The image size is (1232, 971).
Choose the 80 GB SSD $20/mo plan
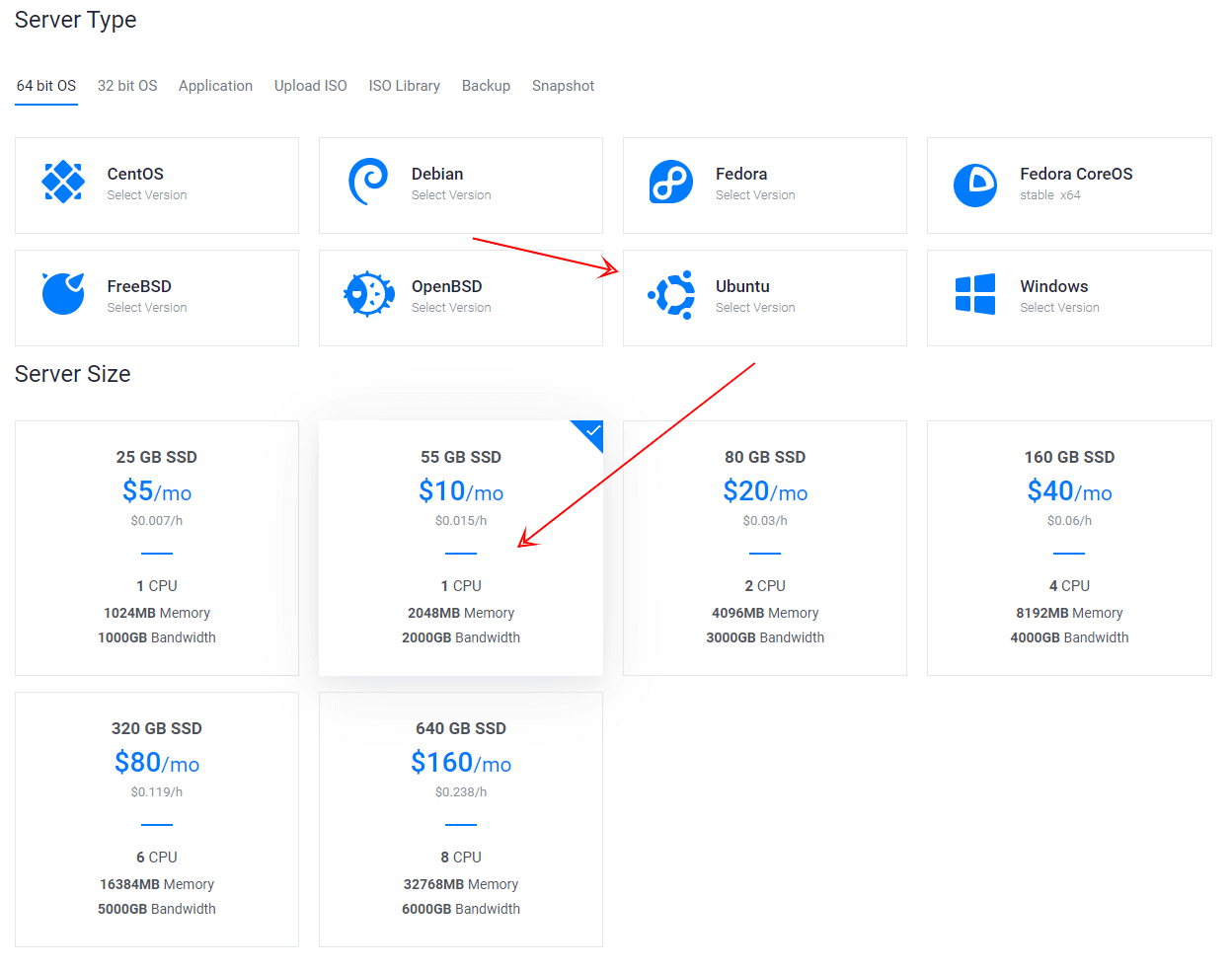[x=765, y=548]
